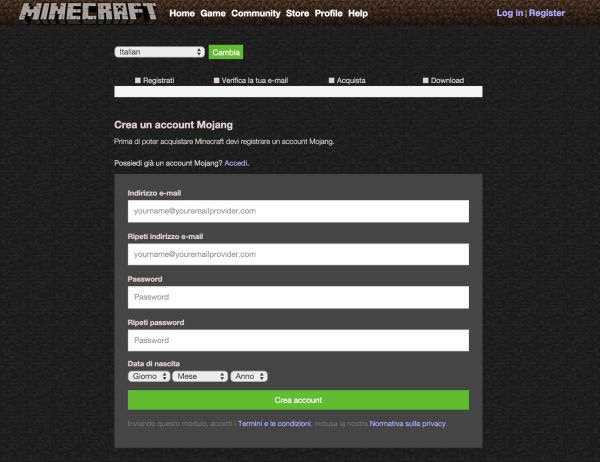Click the Minecraft logo
The image size is (600, 462).
[x=88, y=13]
